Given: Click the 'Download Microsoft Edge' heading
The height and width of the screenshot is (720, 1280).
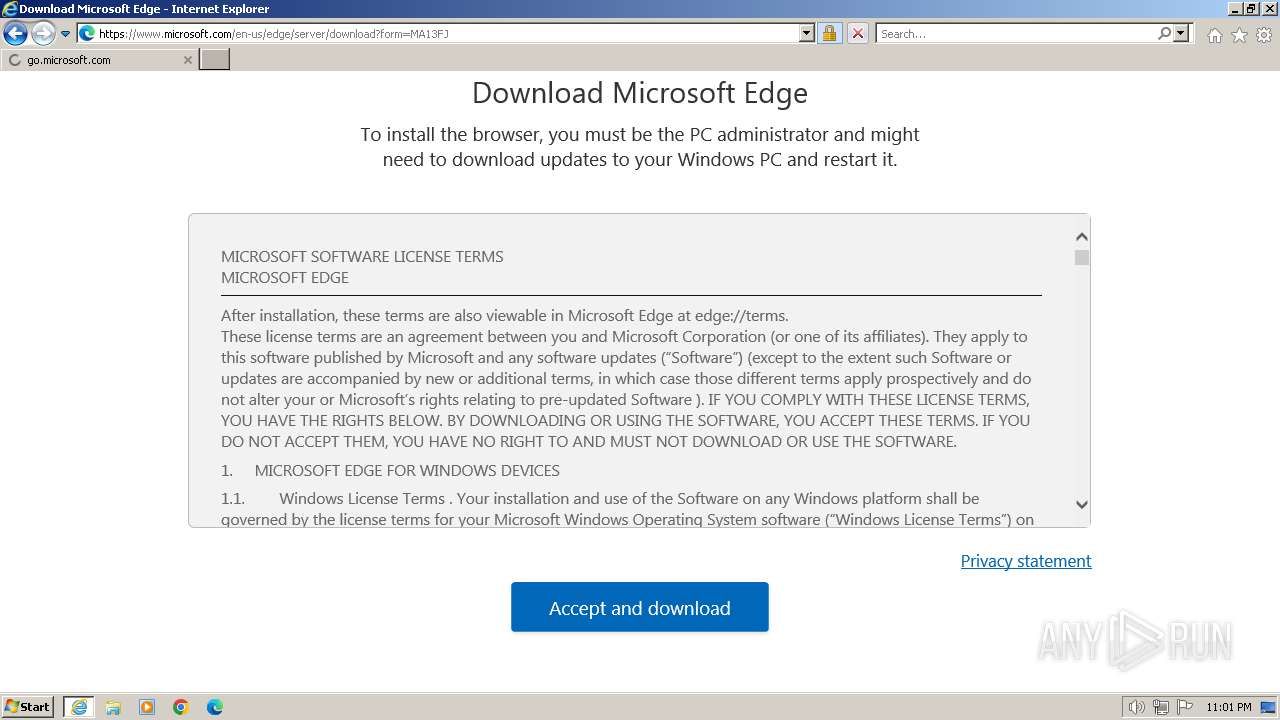Looking at the screenshot, I should click(x=640, y=93).
